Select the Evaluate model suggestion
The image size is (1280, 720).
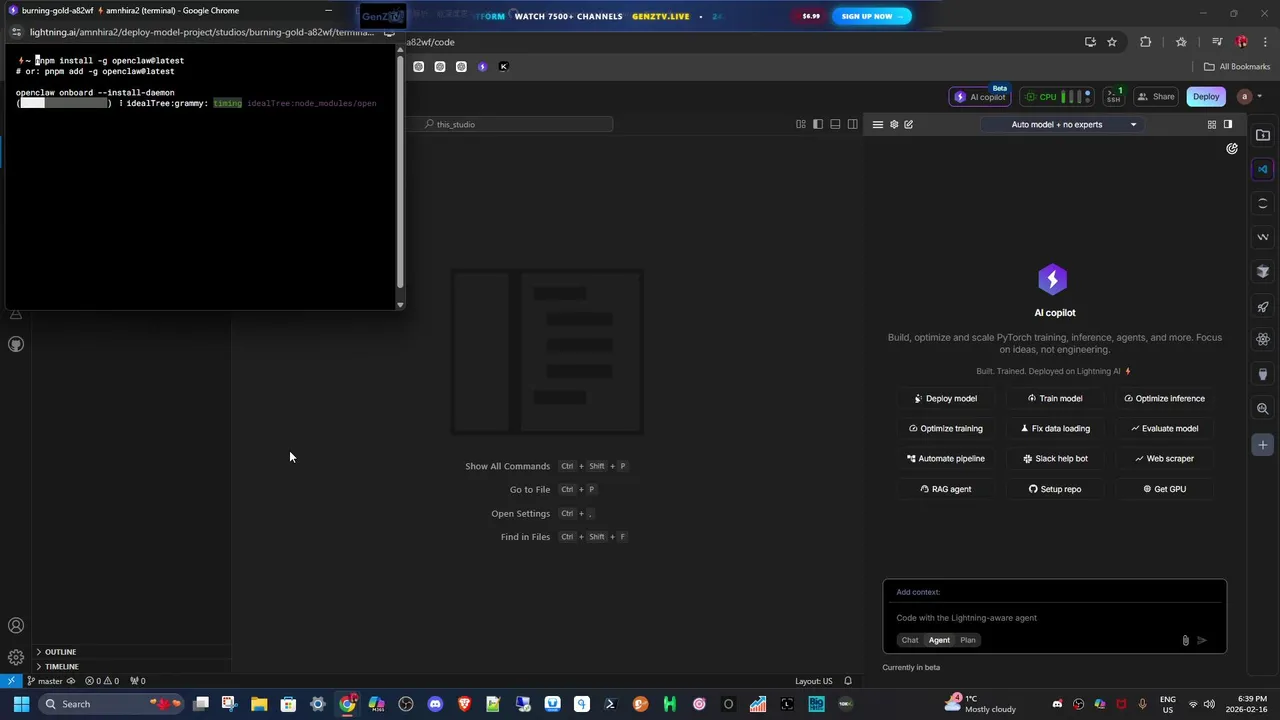1164,428
